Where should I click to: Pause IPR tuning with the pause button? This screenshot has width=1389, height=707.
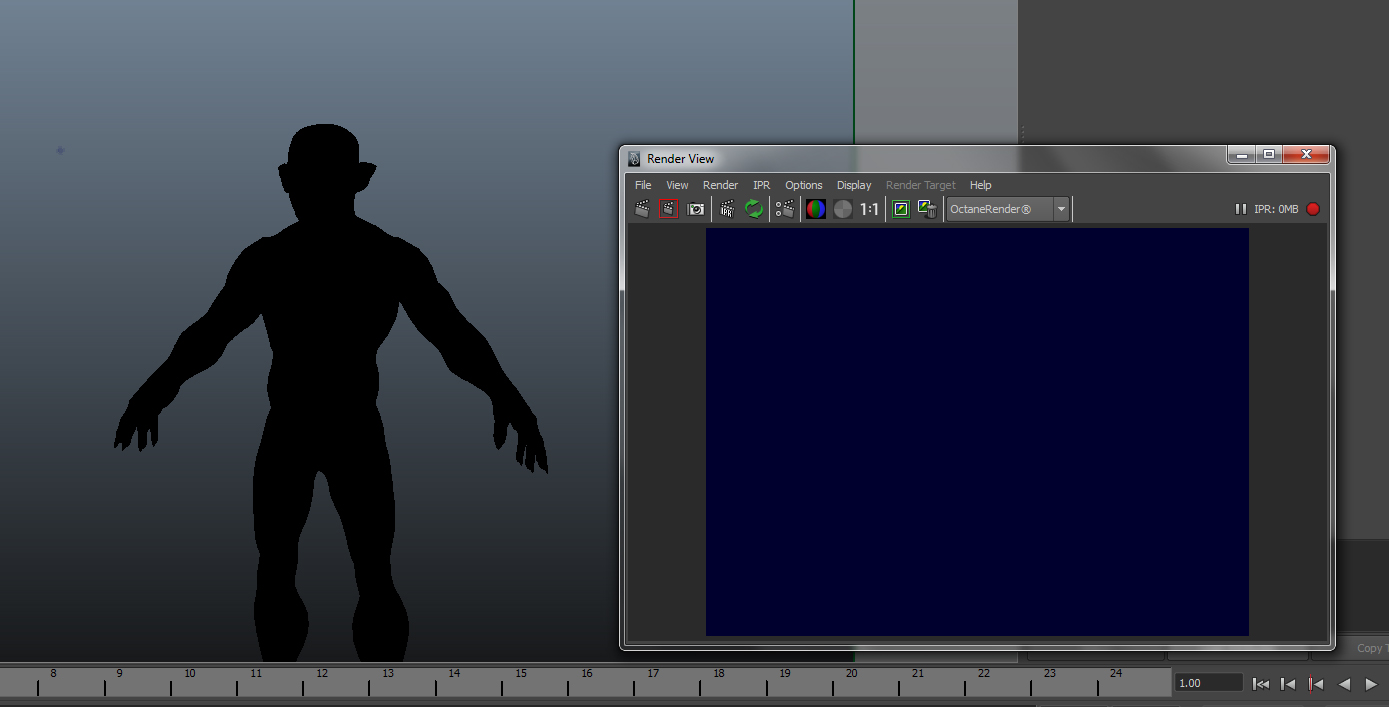[x=1241, y=209]
